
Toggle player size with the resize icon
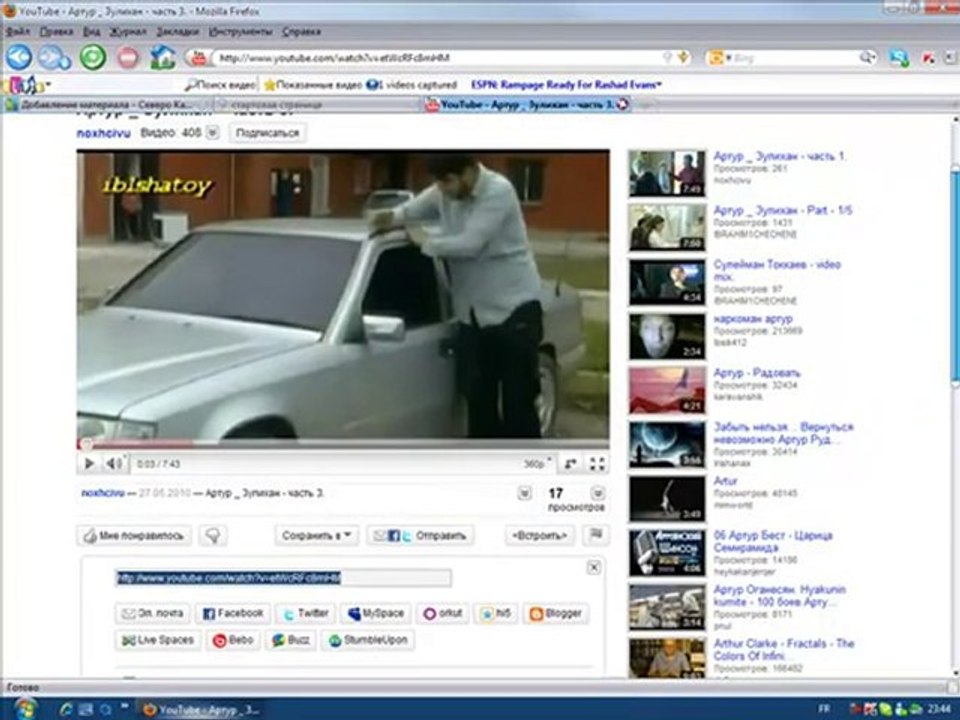coord(570,463)
